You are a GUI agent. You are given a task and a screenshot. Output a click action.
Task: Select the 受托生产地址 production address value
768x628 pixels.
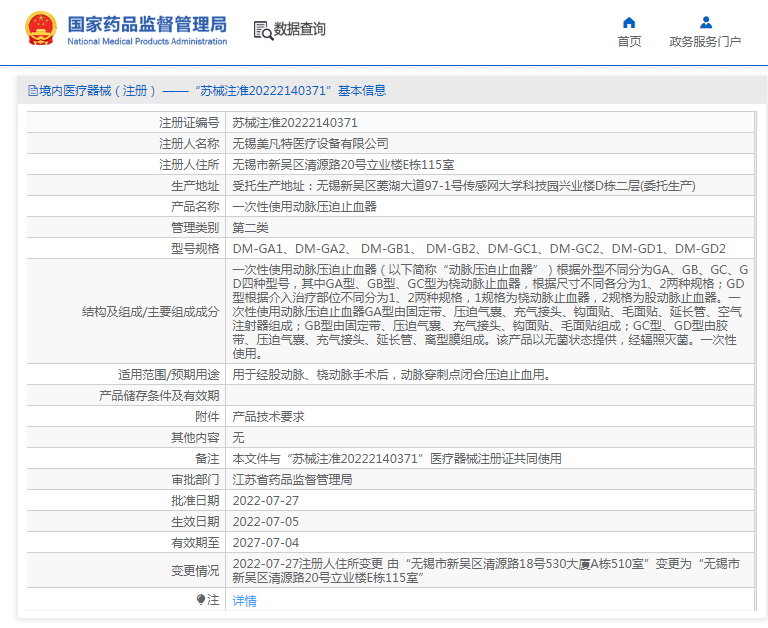point(464,186)
